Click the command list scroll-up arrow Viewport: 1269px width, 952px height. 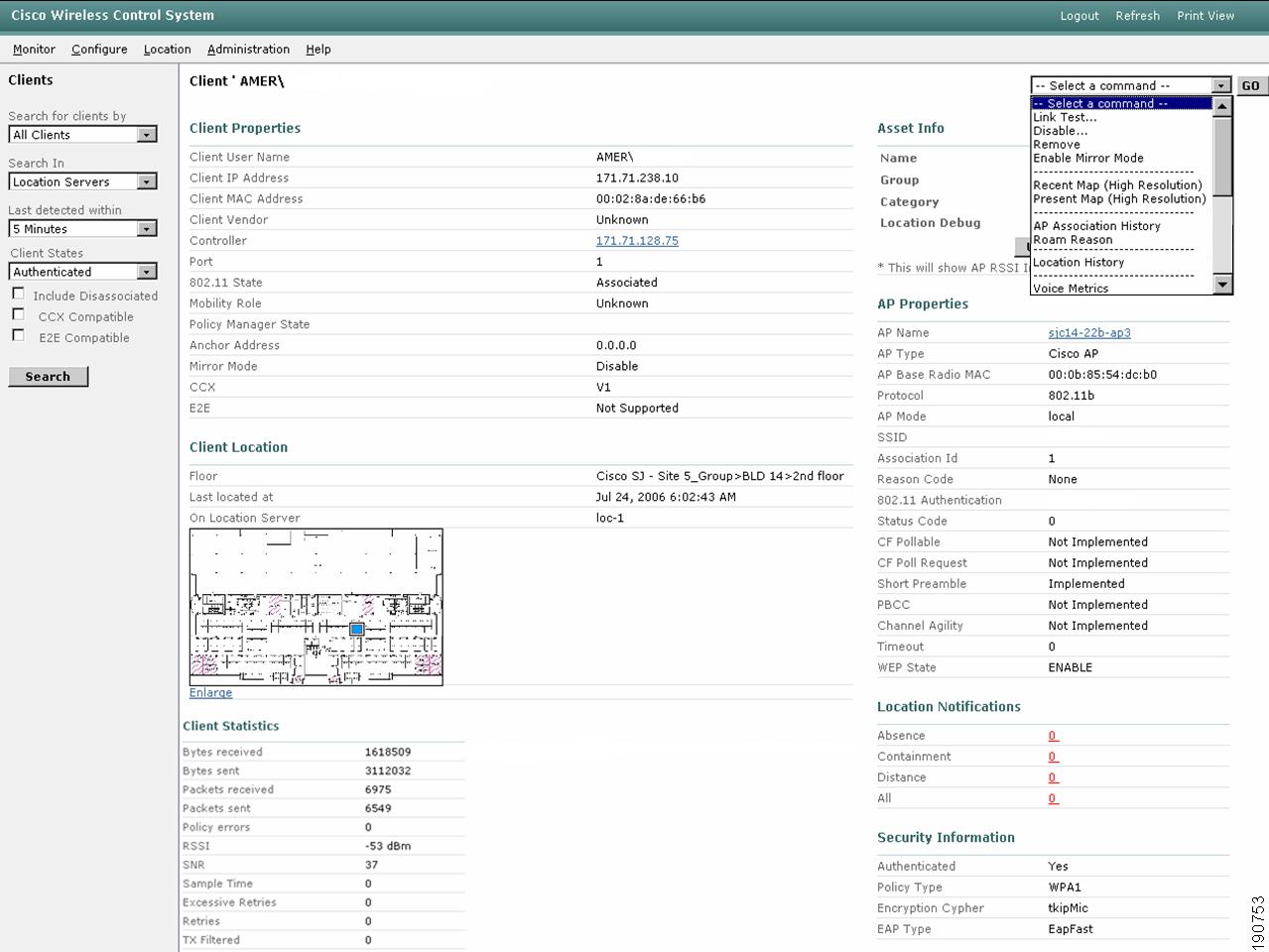1222,106
